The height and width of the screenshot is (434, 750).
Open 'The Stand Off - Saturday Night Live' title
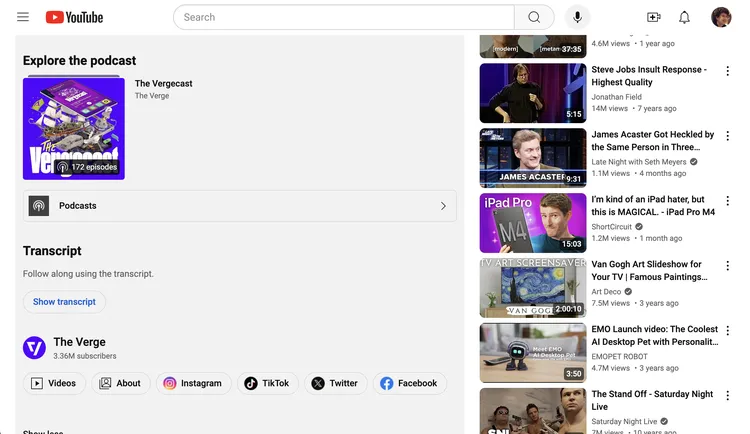pos(652,400)
